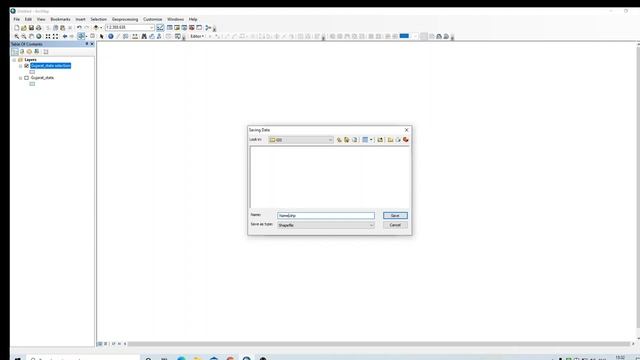Click the Fixed Zoom In icon
The image size is (640, 360).
pyautogui.click(x=48, y=36)
